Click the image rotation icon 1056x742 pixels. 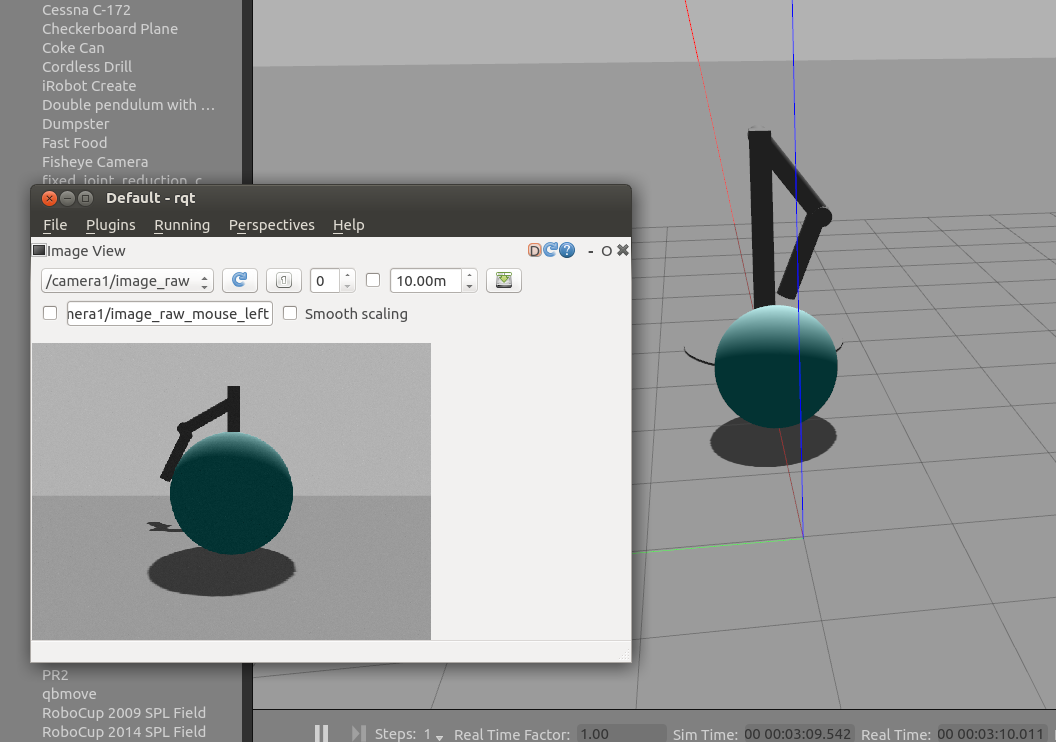pyautogui.click(x=283, y=281)
